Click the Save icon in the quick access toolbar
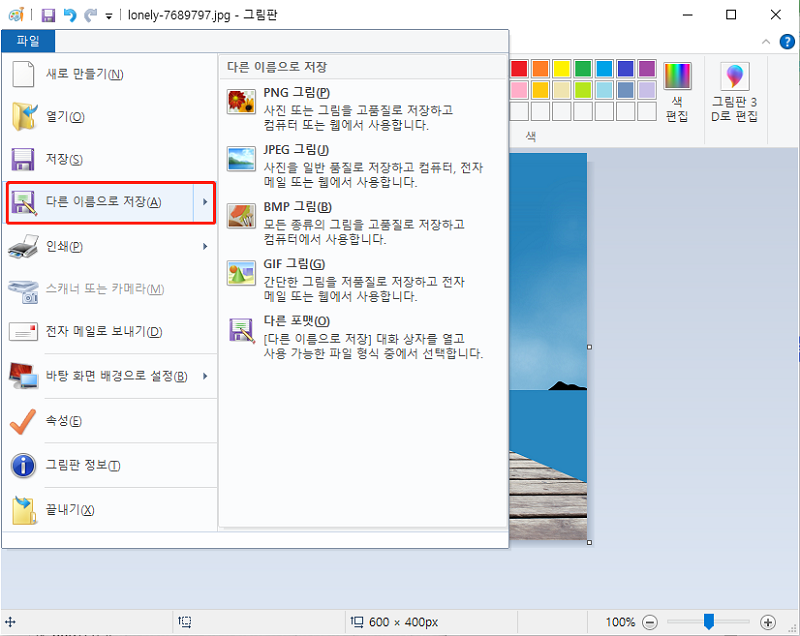 48,14
